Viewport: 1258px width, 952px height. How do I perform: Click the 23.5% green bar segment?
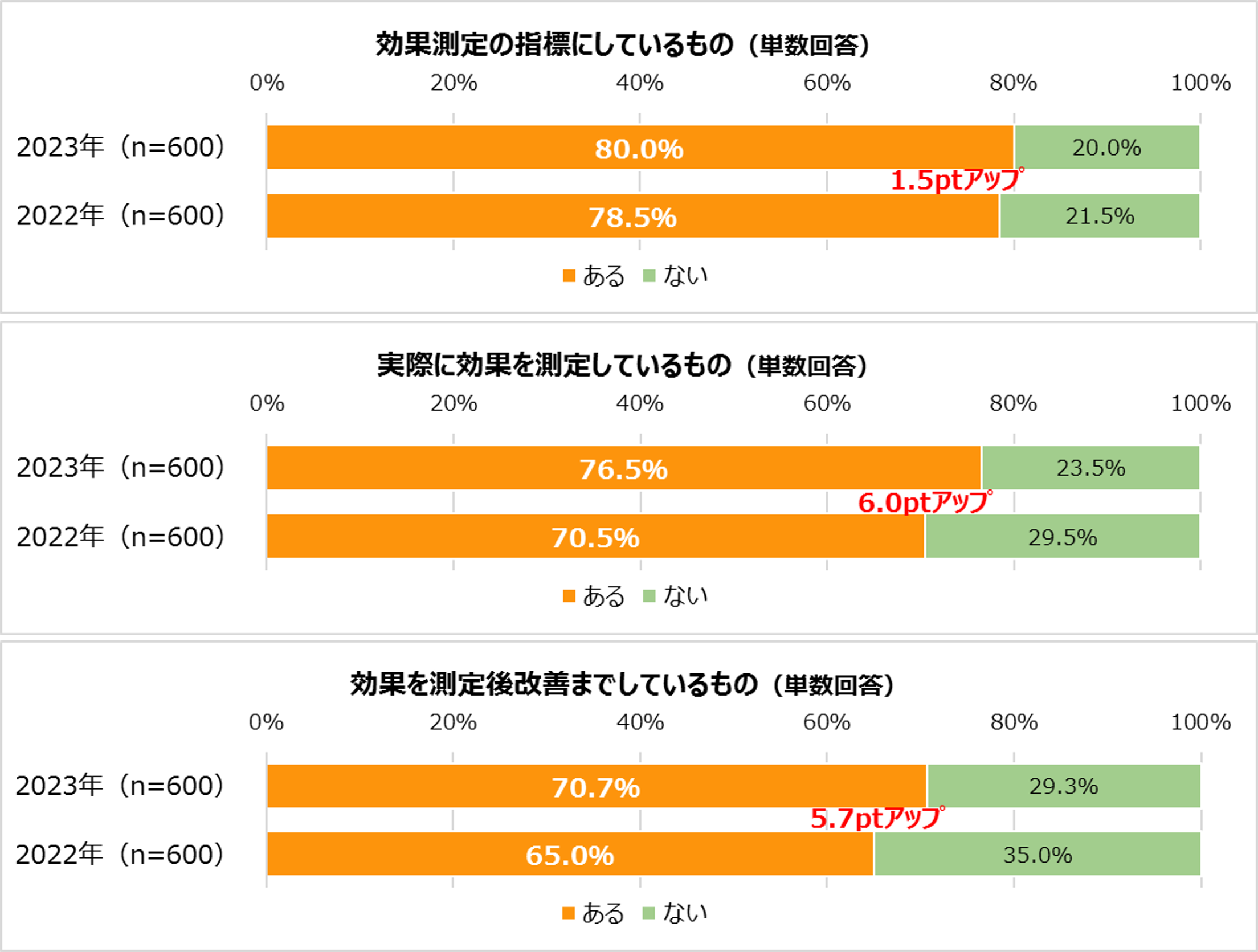point(1090,468)
